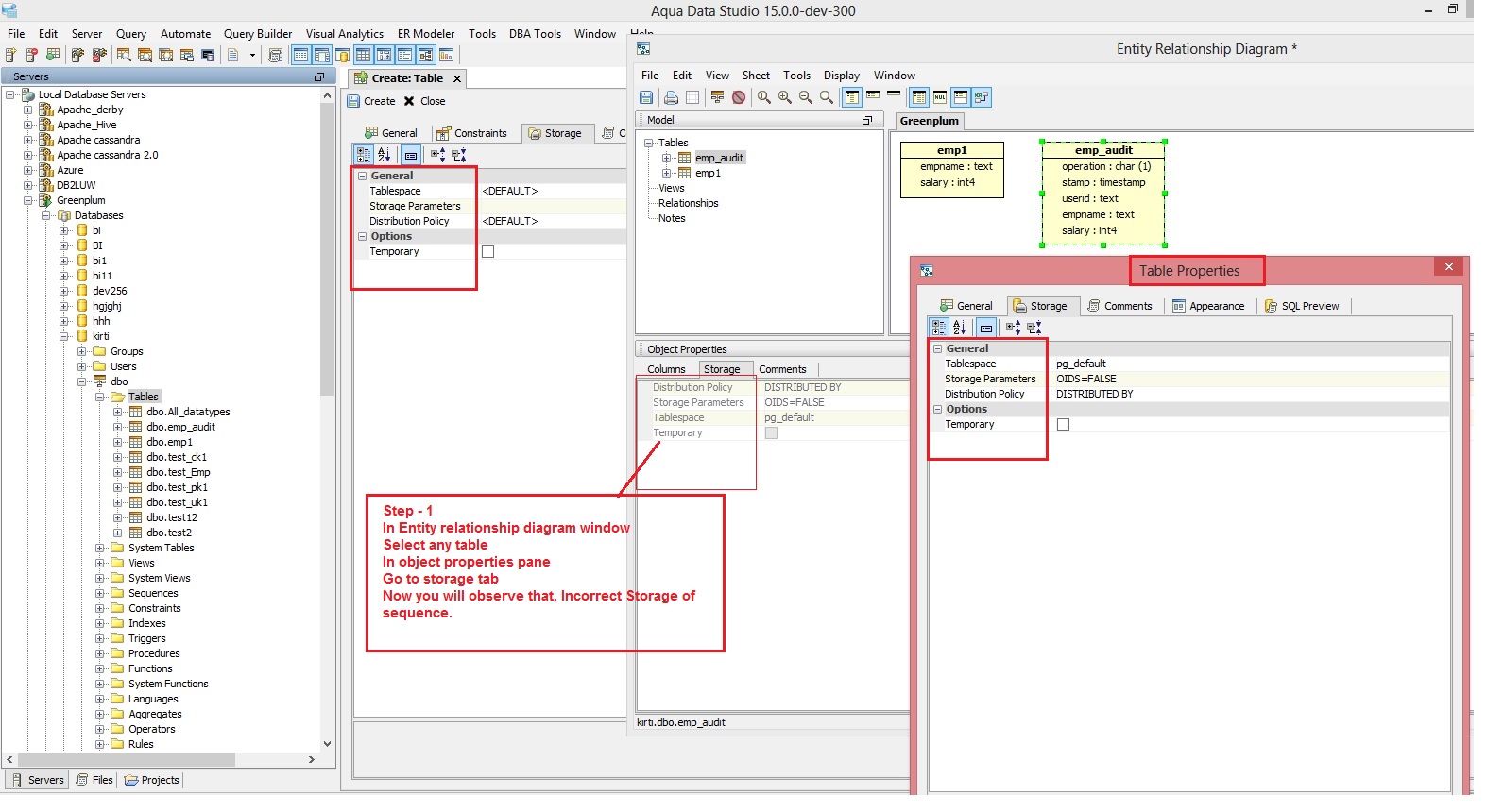This screenshot has height=812, width=1504.
Task: Click the main toolbar's new script document icon
Action: pyautogui.click(x=233, y=56)
